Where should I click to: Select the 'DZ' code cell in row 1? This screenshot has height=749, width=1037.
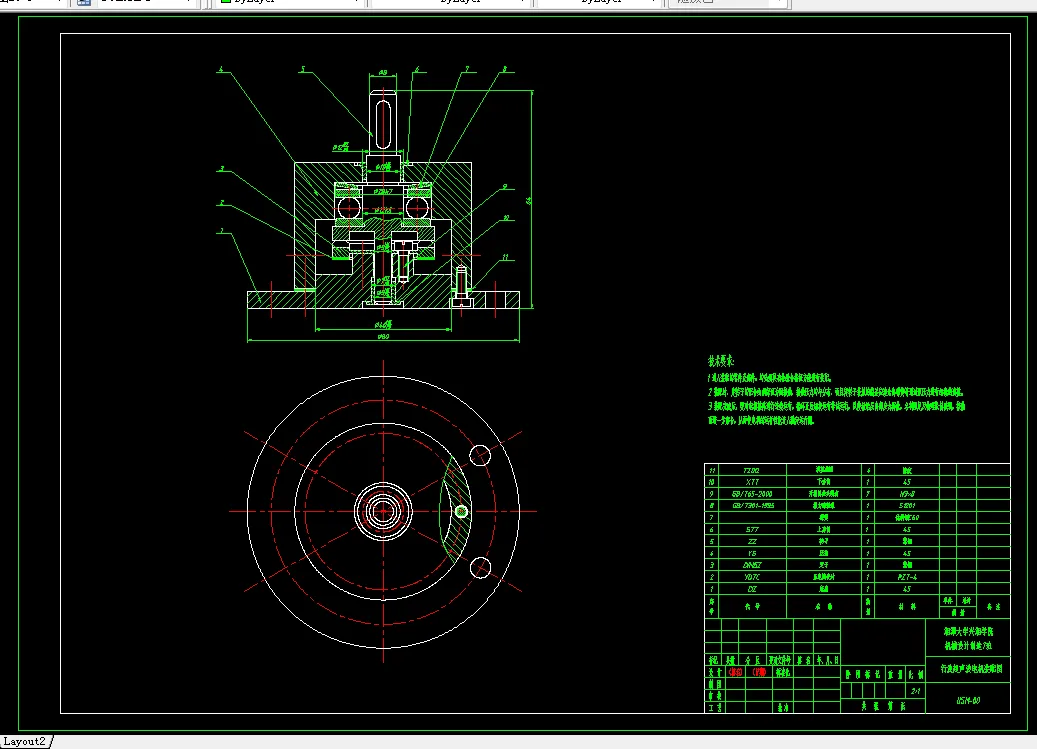(x=751, y=589)
